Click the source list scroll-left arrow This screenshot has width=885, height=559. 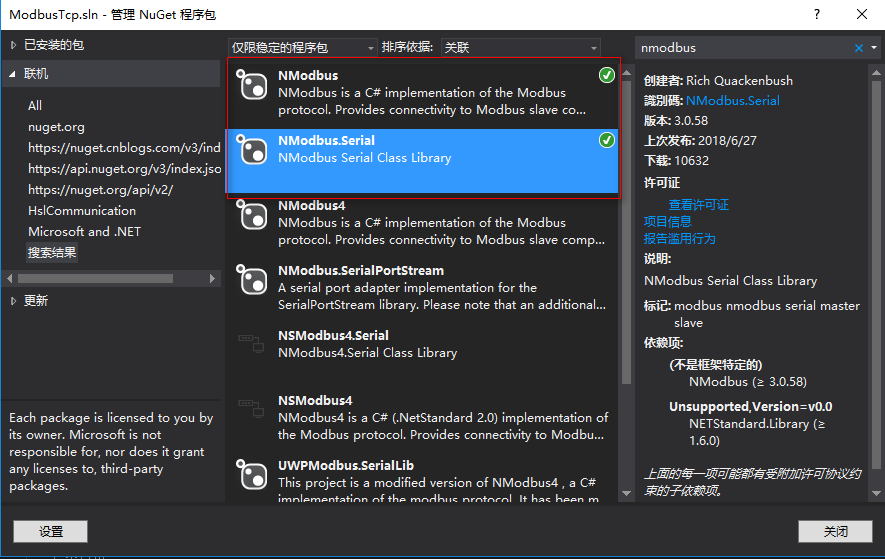point(9,278)
